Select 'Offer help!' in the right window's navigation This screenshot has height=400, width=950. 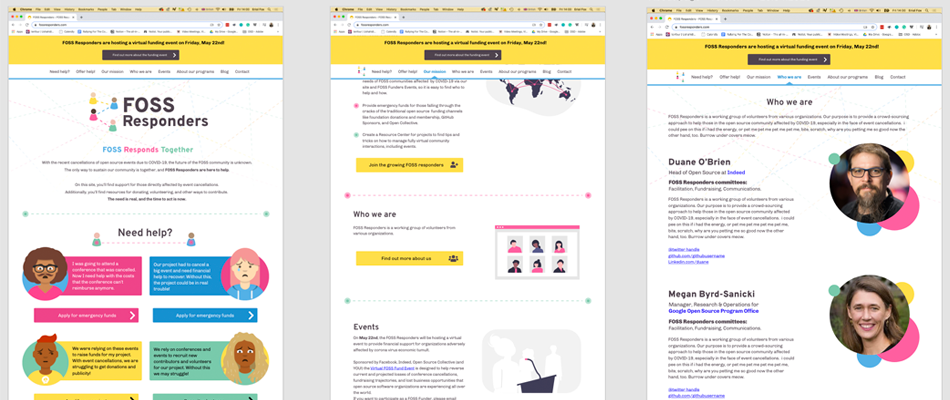pyautogui.click(x=729, y=77)
